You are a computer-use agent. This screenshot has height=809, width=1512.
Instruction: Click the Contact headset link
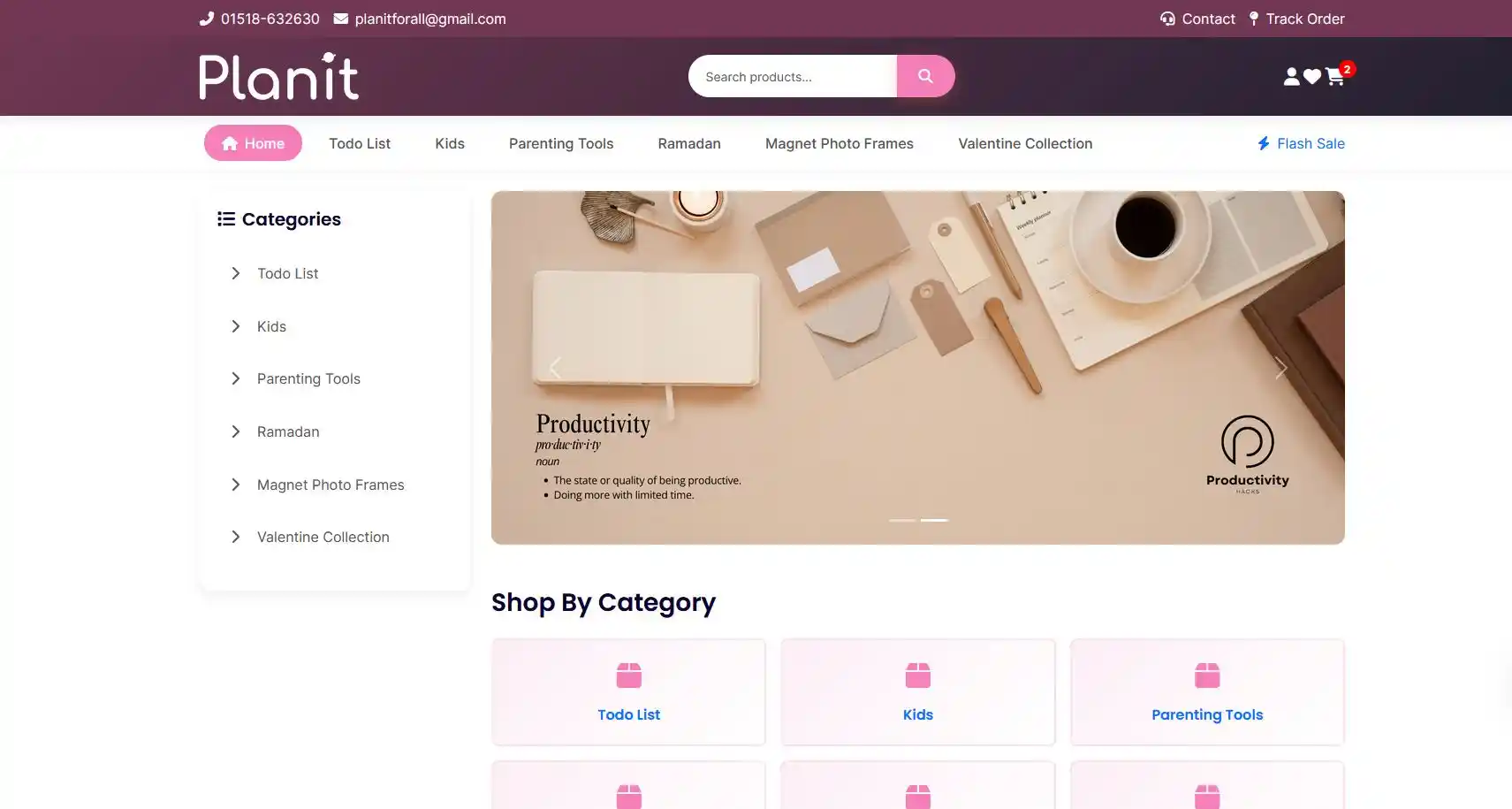tap(1197, 19)
